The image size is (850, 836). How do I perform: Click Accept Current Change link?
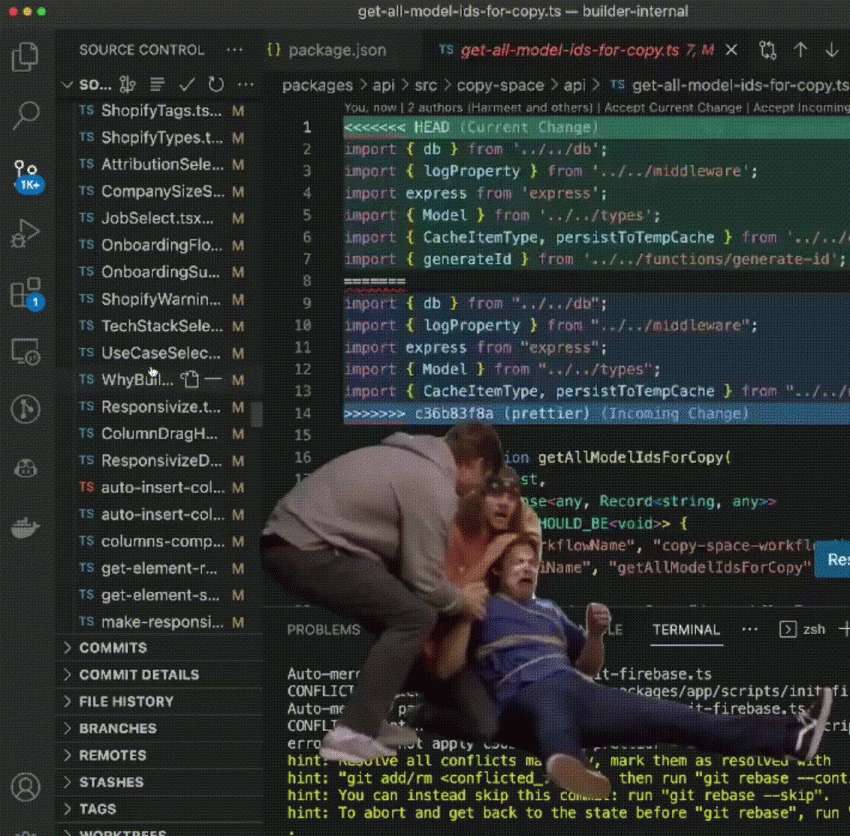point(673,107)
